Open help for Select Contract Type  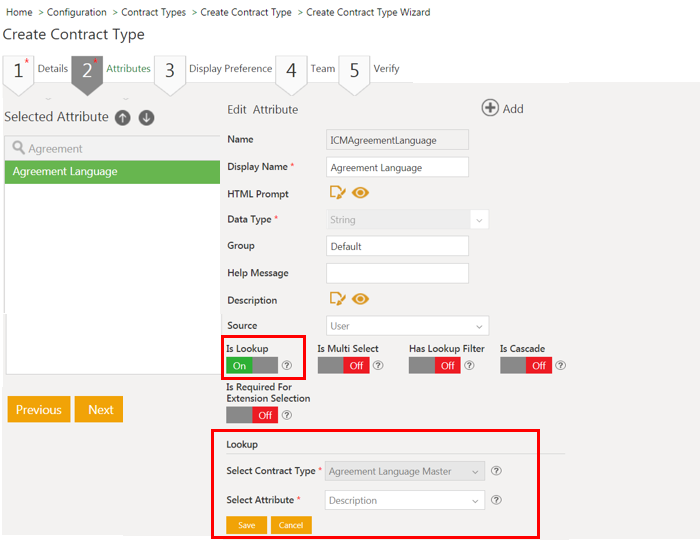[497, 471]
